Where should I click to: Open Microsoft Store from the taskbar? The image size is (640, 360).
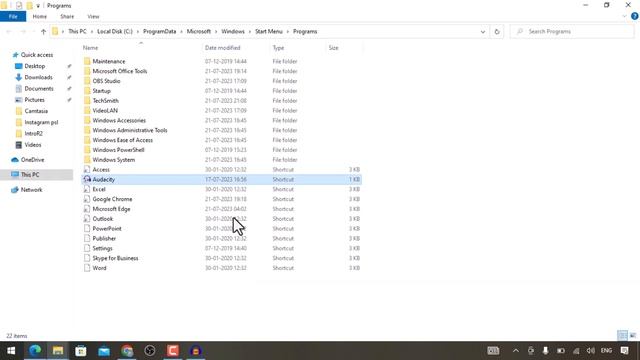click(x=81, y=351)
